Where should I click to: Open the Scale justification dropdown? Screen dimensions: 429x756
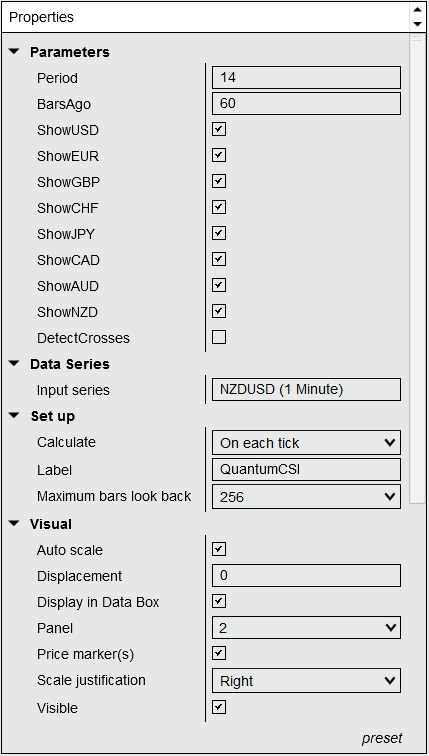306,681
